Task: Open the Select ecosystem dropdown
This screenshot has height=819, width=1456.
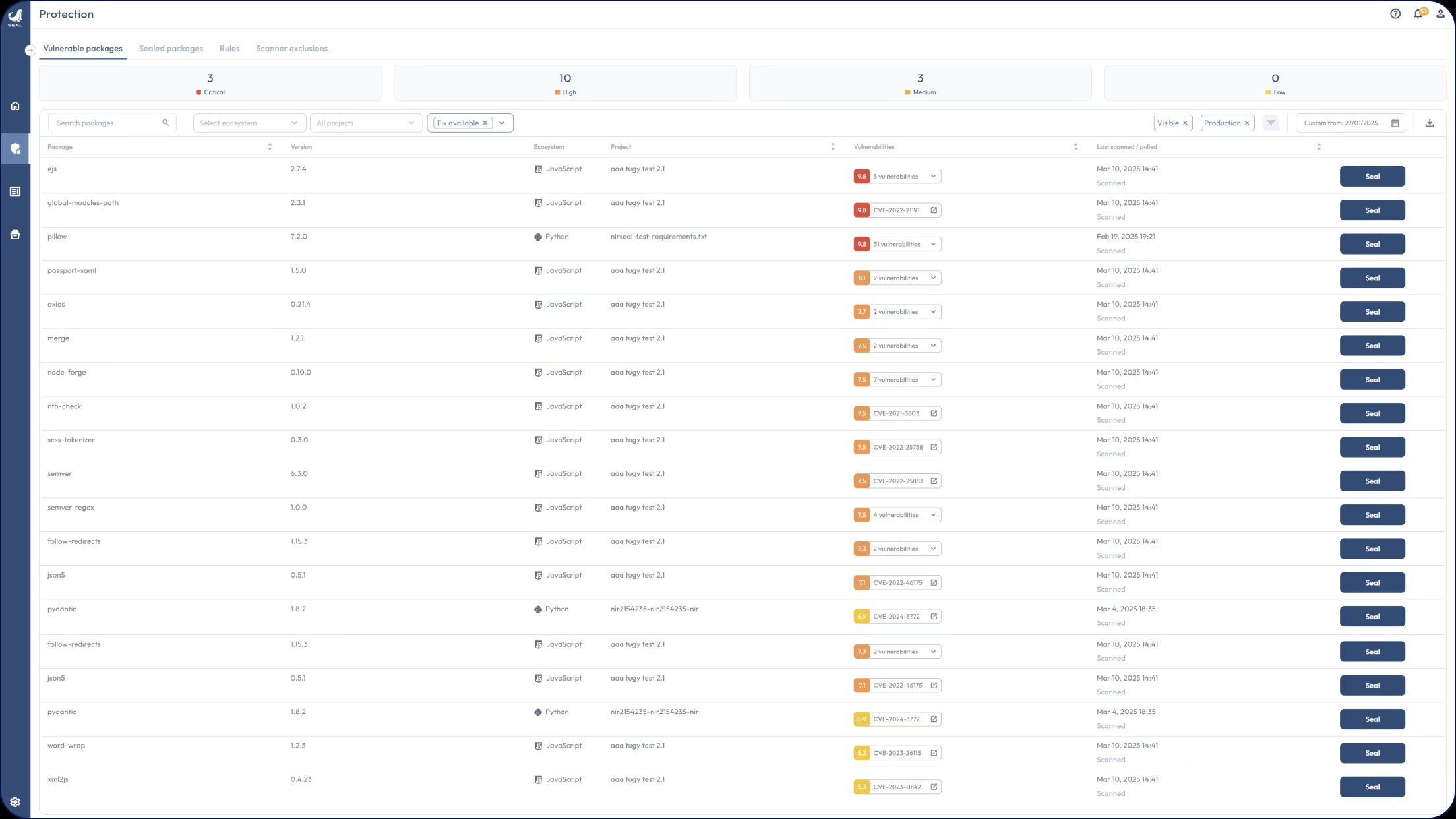Action: coord(249,123)
